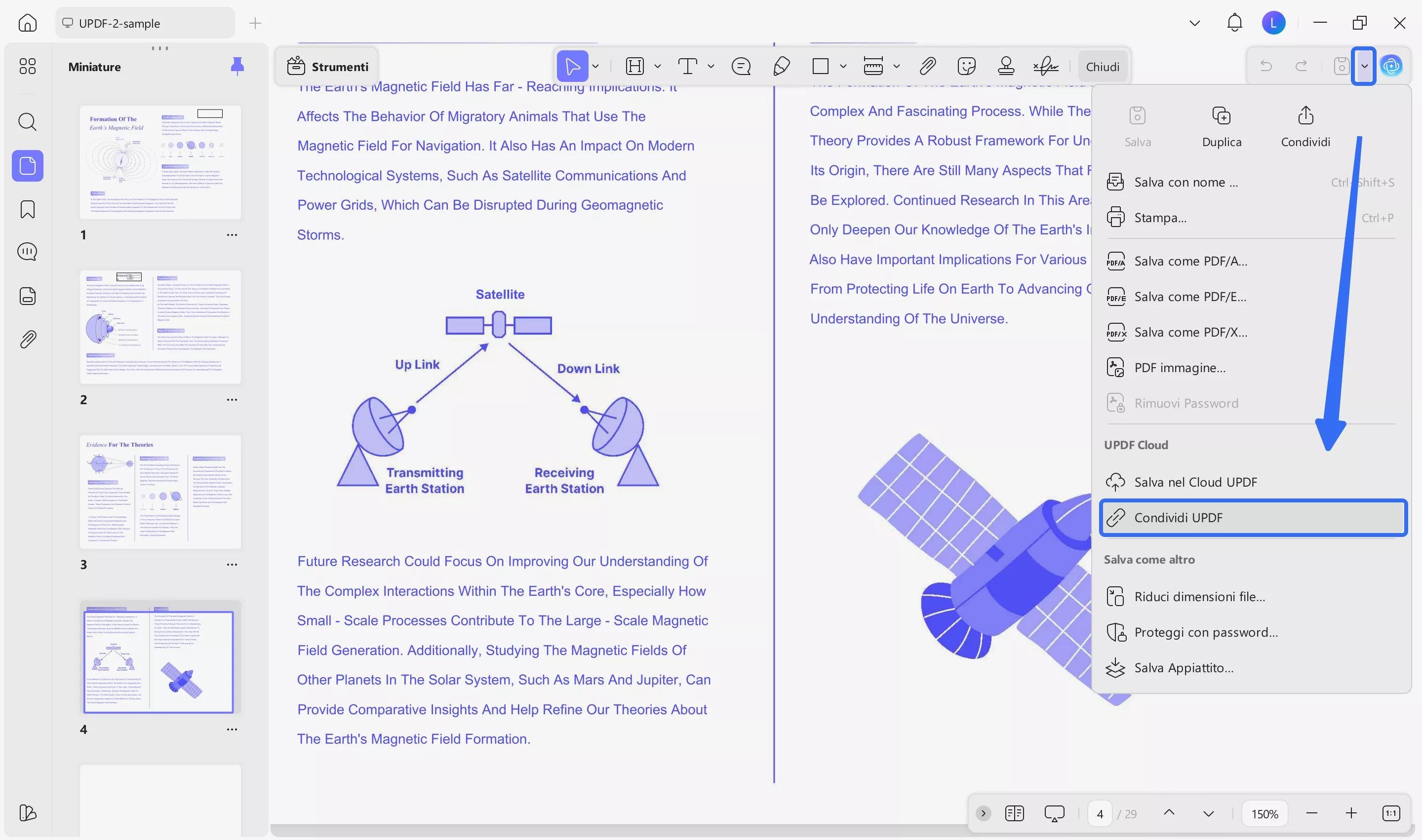Open the search sidebar icon

tap(27, 121)
